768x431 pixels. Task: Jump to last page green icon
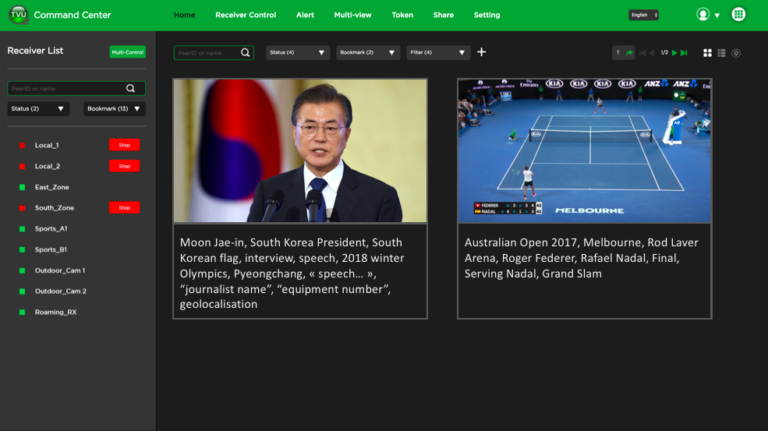(684, 53)
